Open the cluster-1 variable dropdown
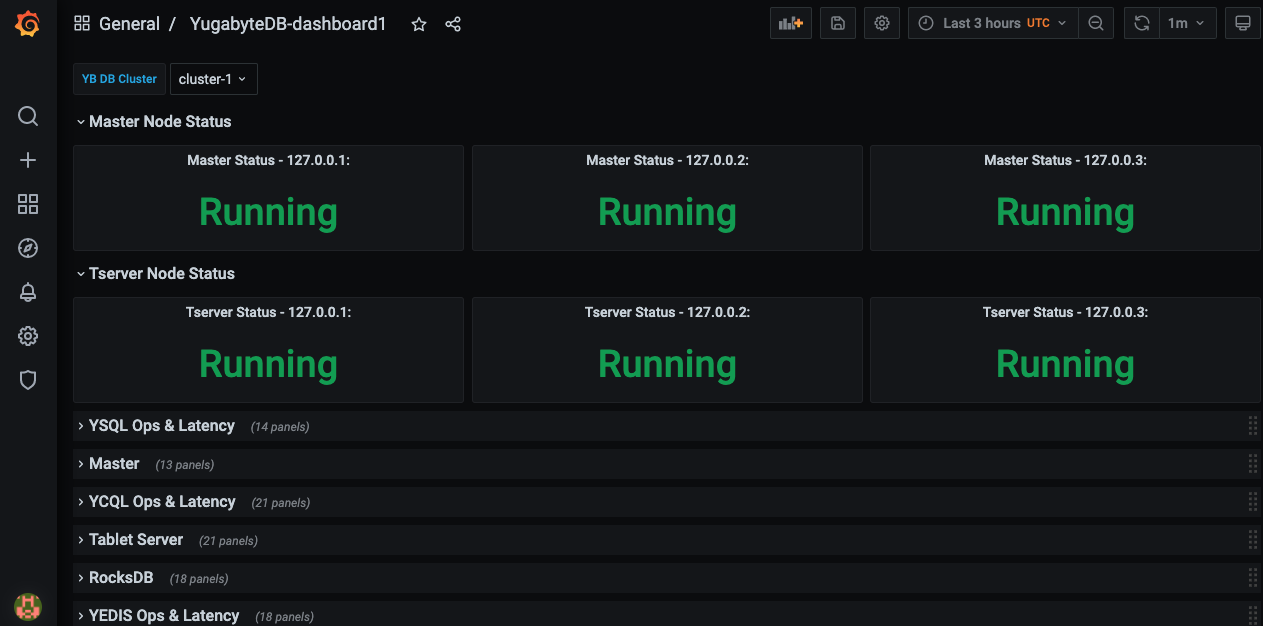This screenshot has width=1263, height=626. pyautogui.click(x=213, y=78)
